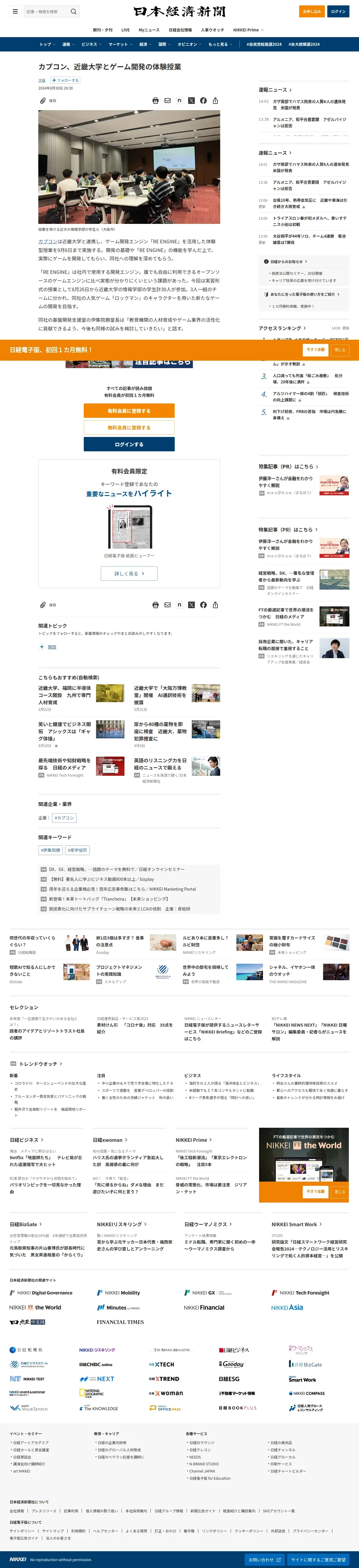
Task: Click the blue ログイン header button
Action: coord(338,11)
